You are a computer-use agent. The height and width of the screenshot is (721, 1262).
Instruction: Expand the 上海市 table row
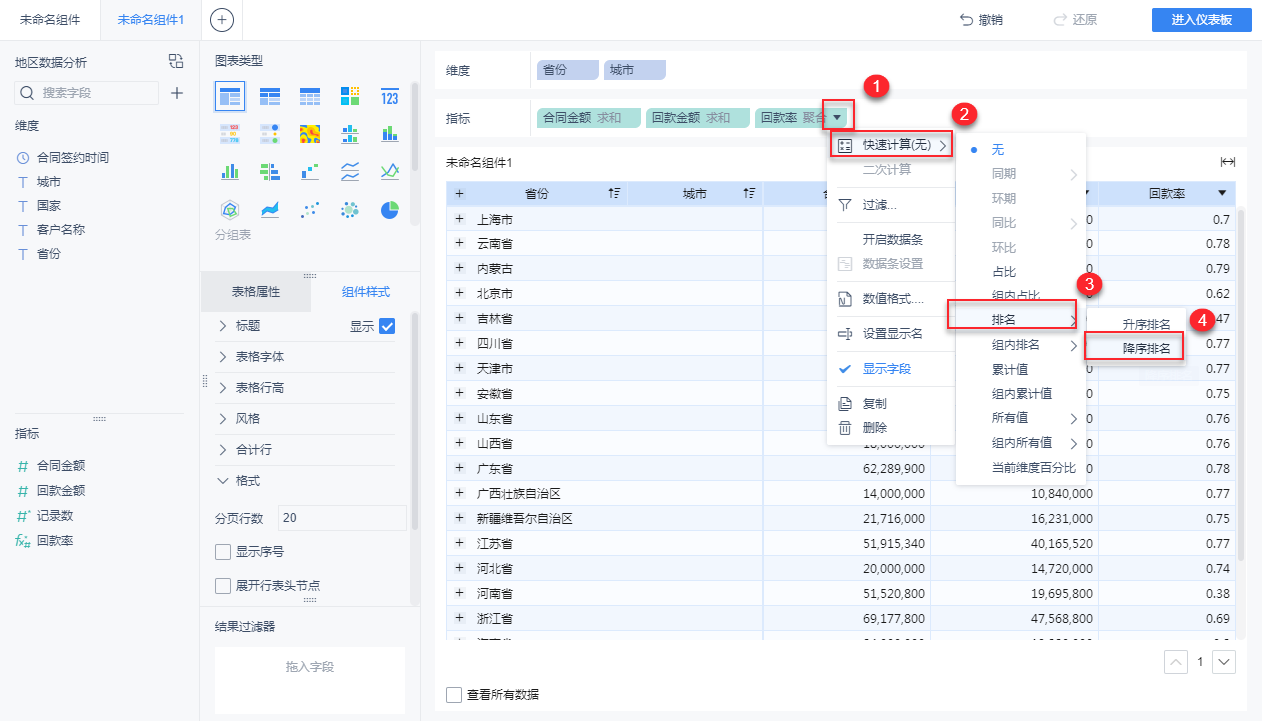click(460, 219)
